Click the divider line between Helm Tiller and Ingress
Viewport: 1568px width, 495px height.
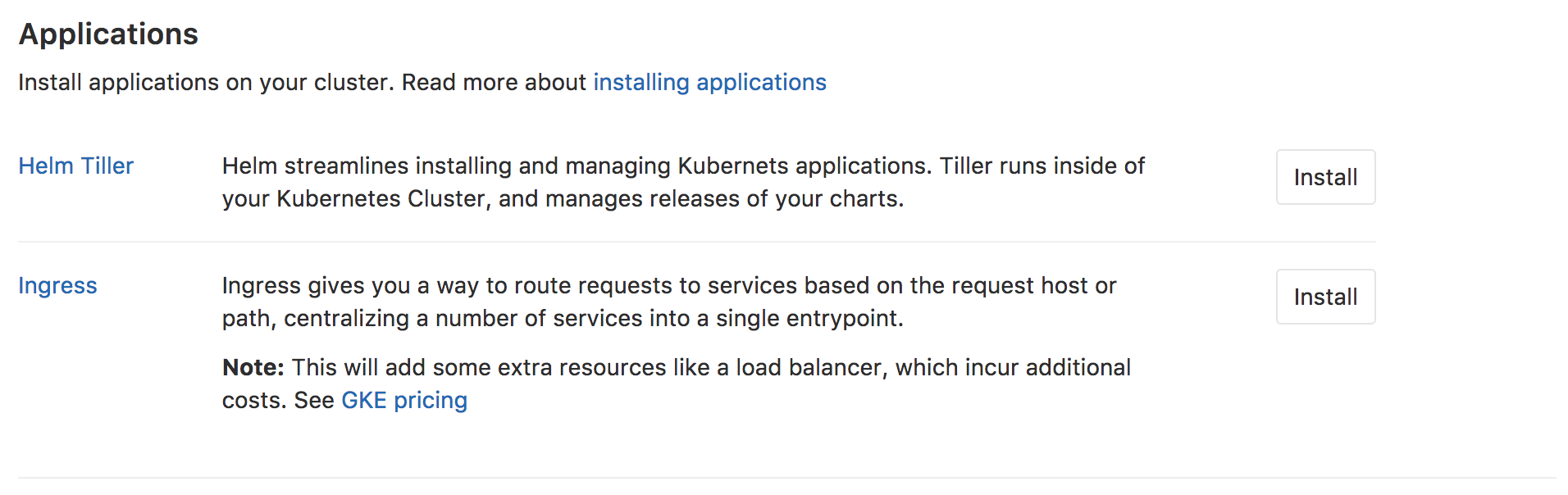coord(697,242)
